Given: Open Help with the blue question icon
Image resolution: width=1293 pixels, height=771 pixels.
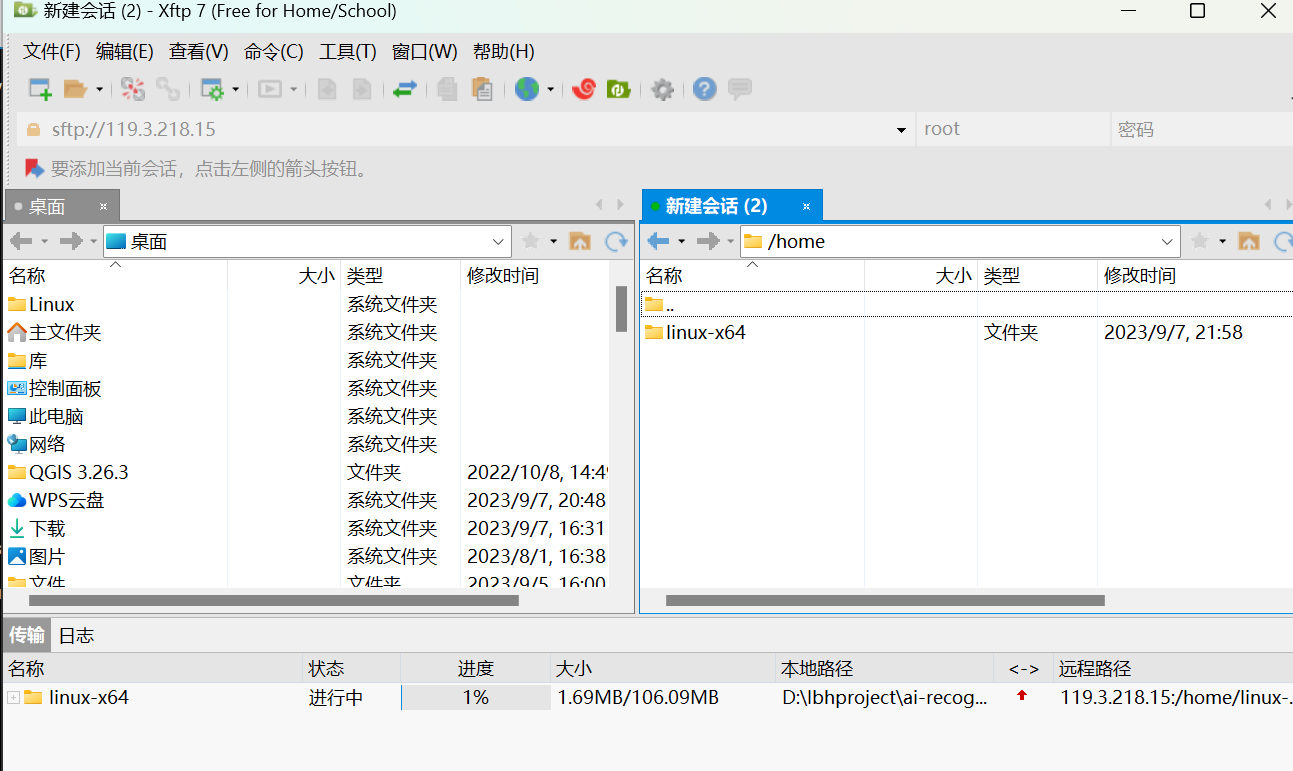Looking at the screenshot, I should click(x=705, y=89).
